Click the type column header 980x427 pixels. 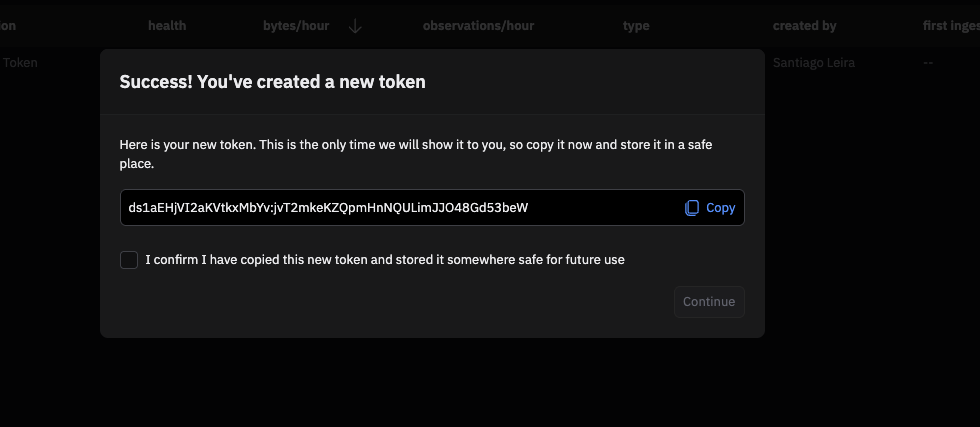pyautogui.click(x=636, y=26)
